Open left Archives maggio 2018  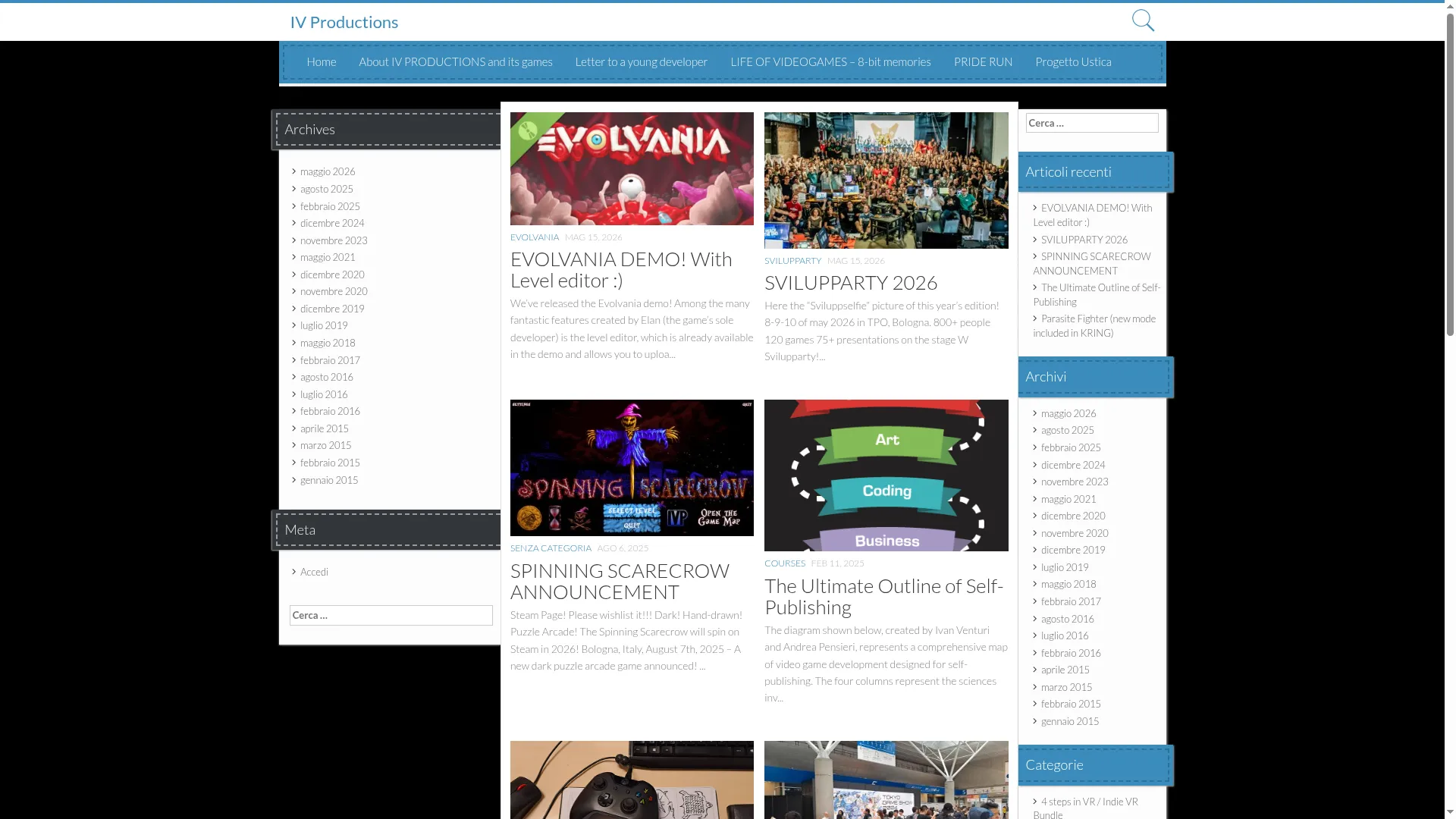[x=328, y=343]
